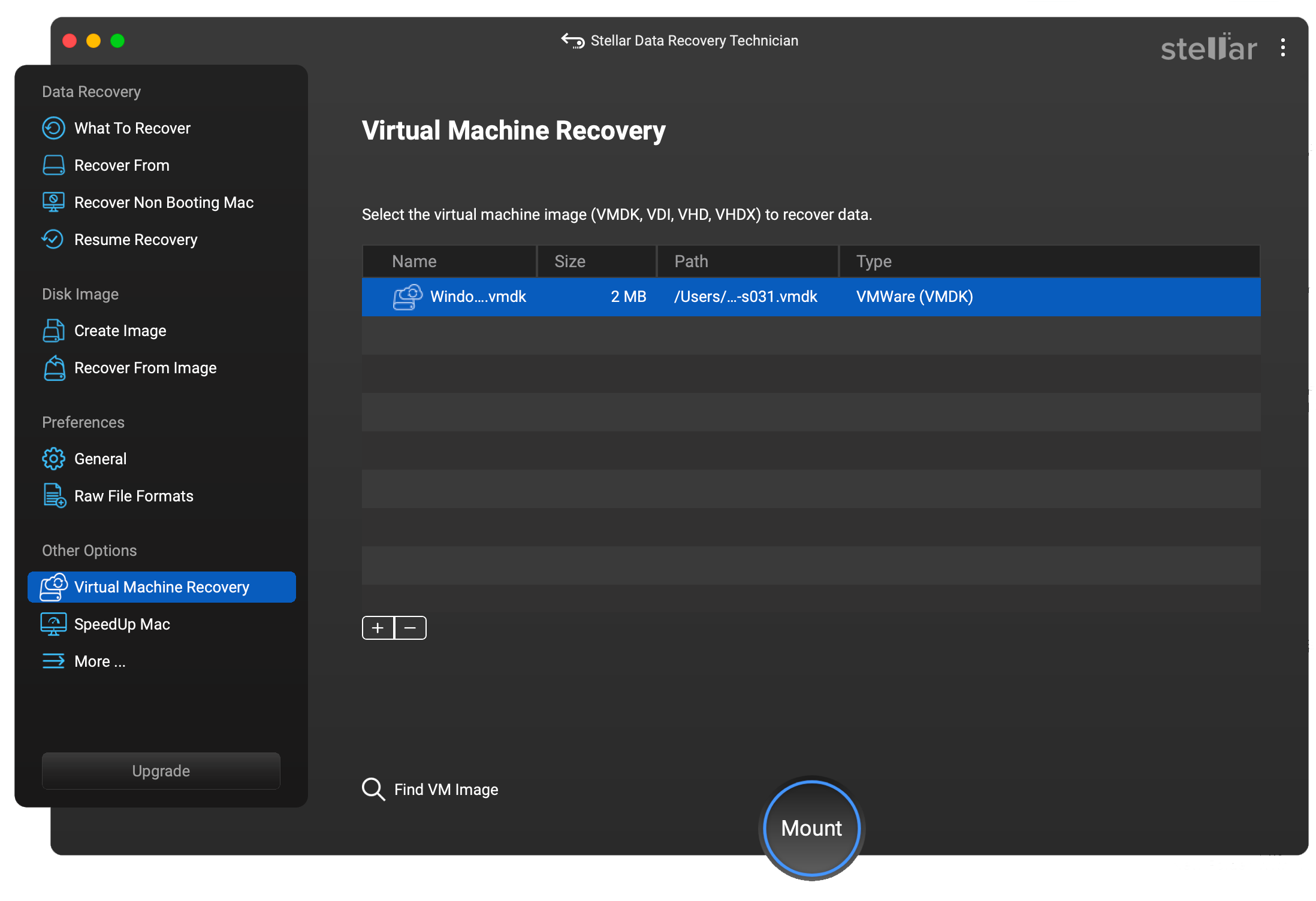Click the Recover From icon
The image size is (1316, 901).
(x=53, y=165)
